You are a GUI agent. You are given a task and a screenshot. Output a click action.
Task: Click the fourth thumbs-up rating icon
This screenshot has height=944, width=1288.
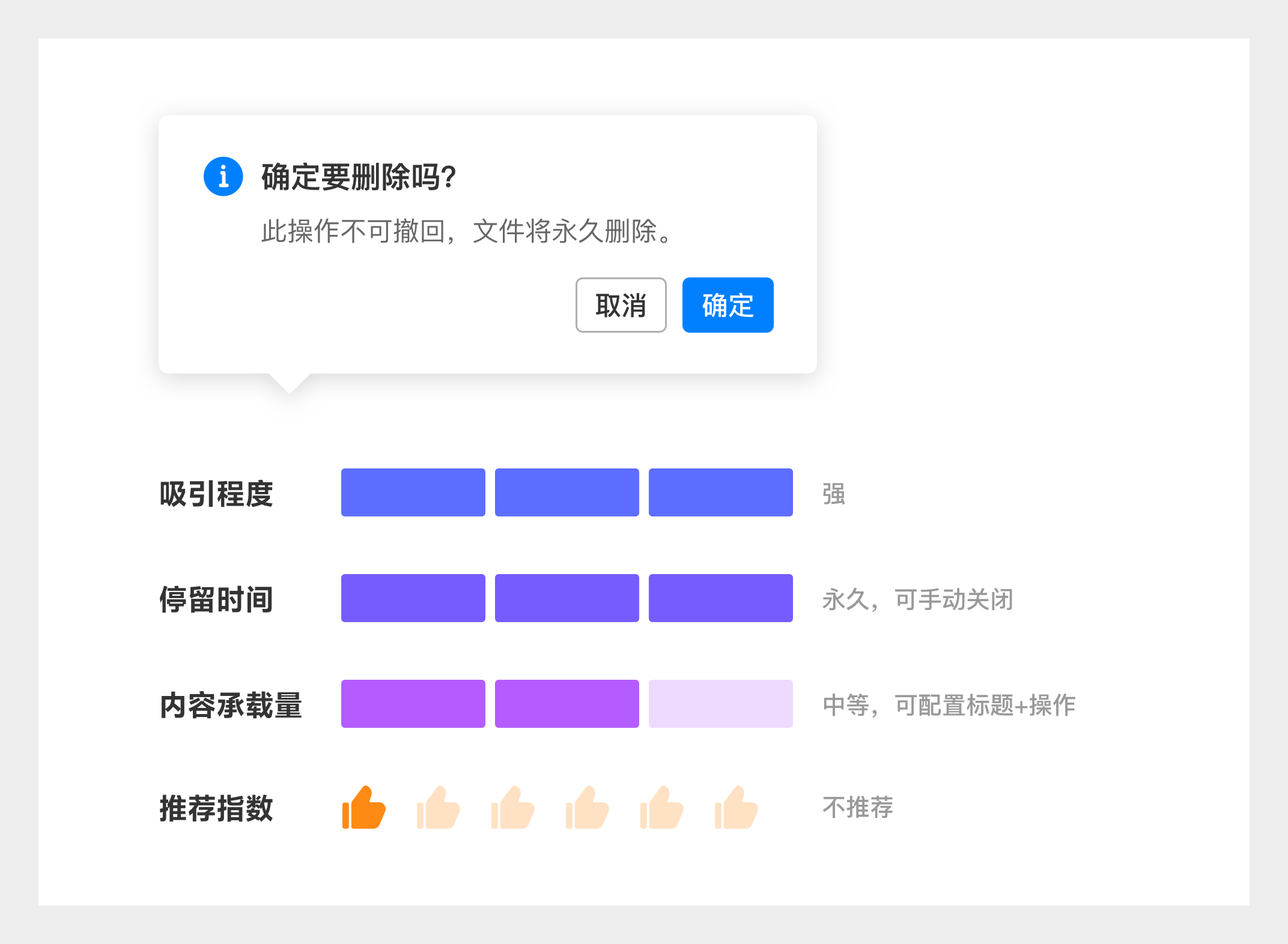(x=588, y=808)
